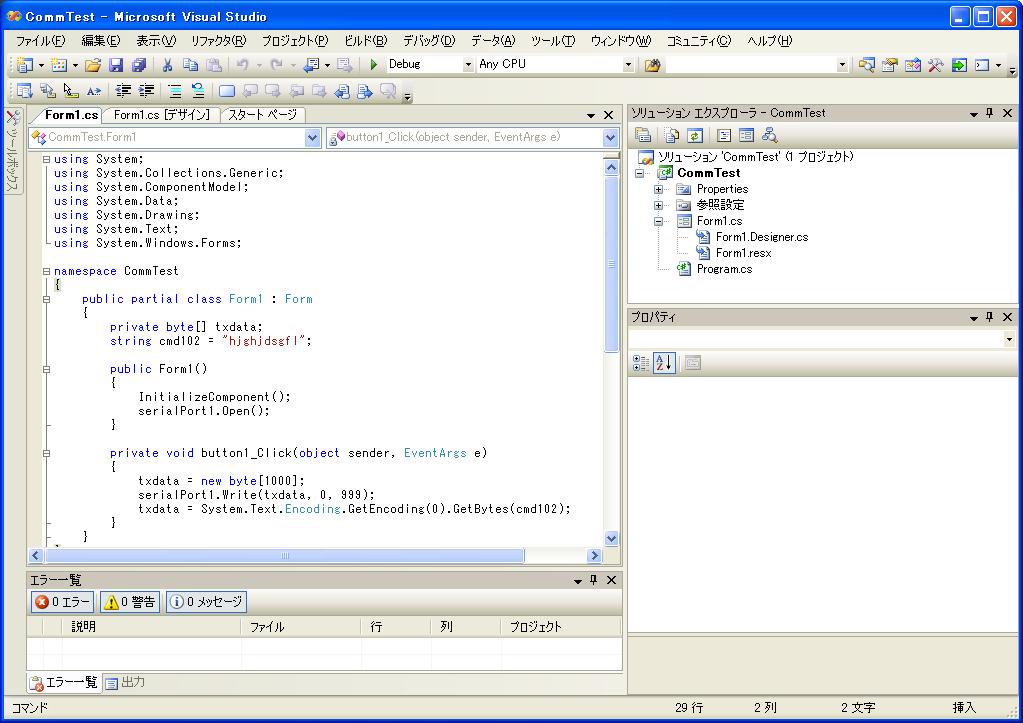Increase line indent in the text editor toolbar
1023x723 pixels.
146,91
